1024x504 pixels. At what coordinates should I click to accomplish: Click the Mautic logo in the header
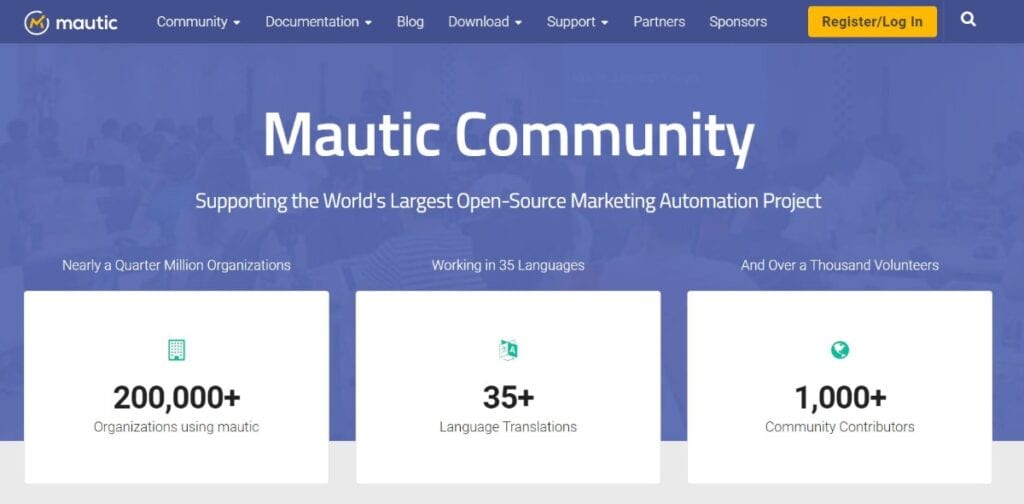pos(71,22)
